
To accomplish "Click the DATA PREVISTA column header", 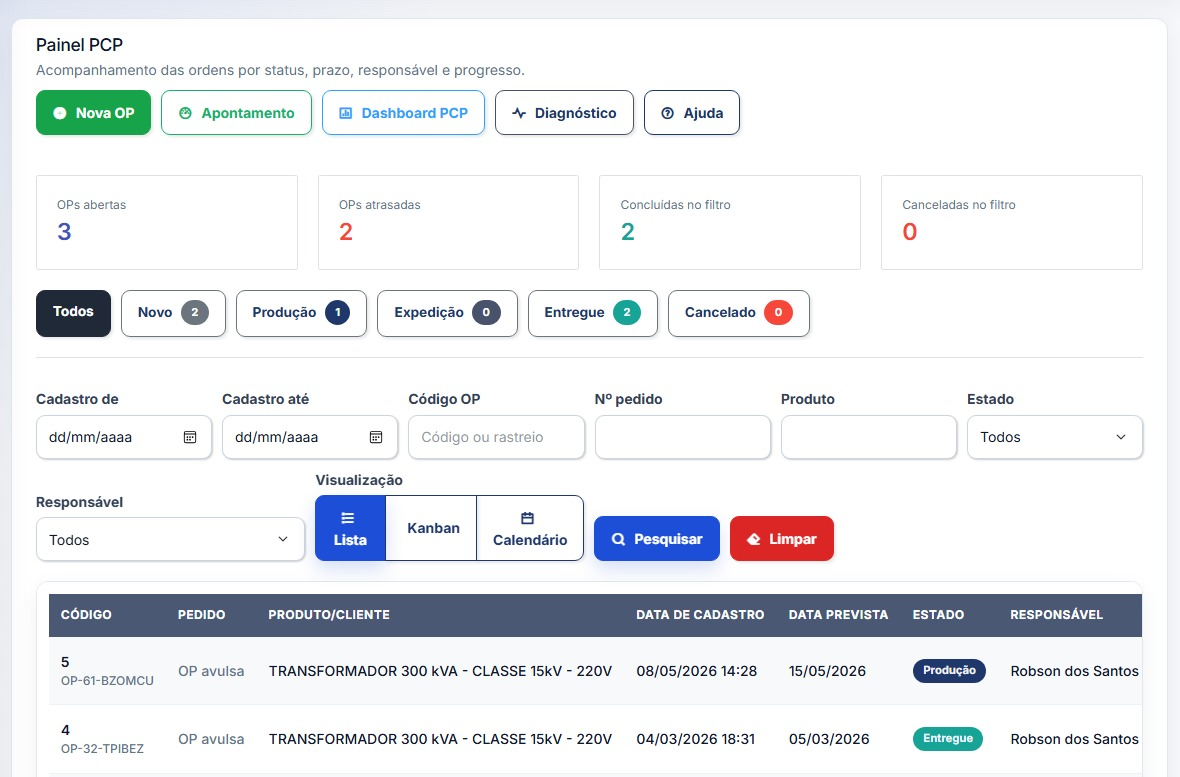I will click(x=838, y=614).
